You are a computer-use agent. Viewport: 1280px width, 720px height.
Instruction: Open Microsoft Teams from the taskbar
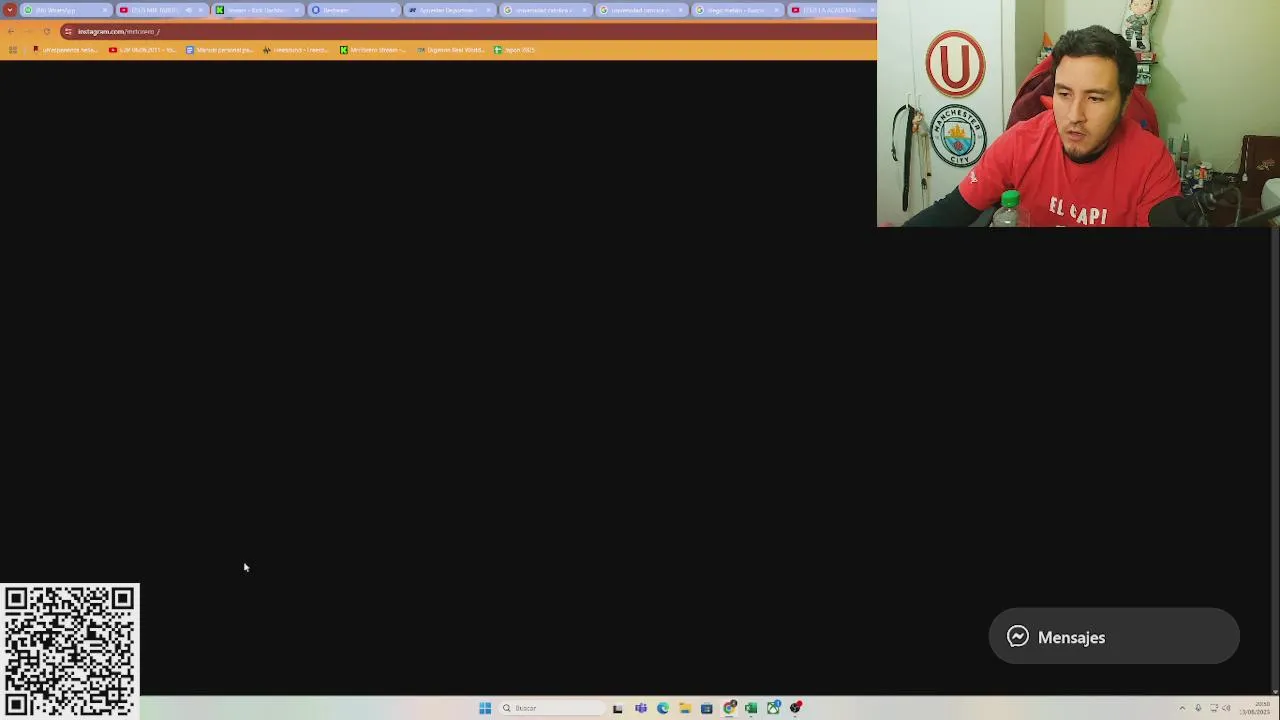click(641, 708)
